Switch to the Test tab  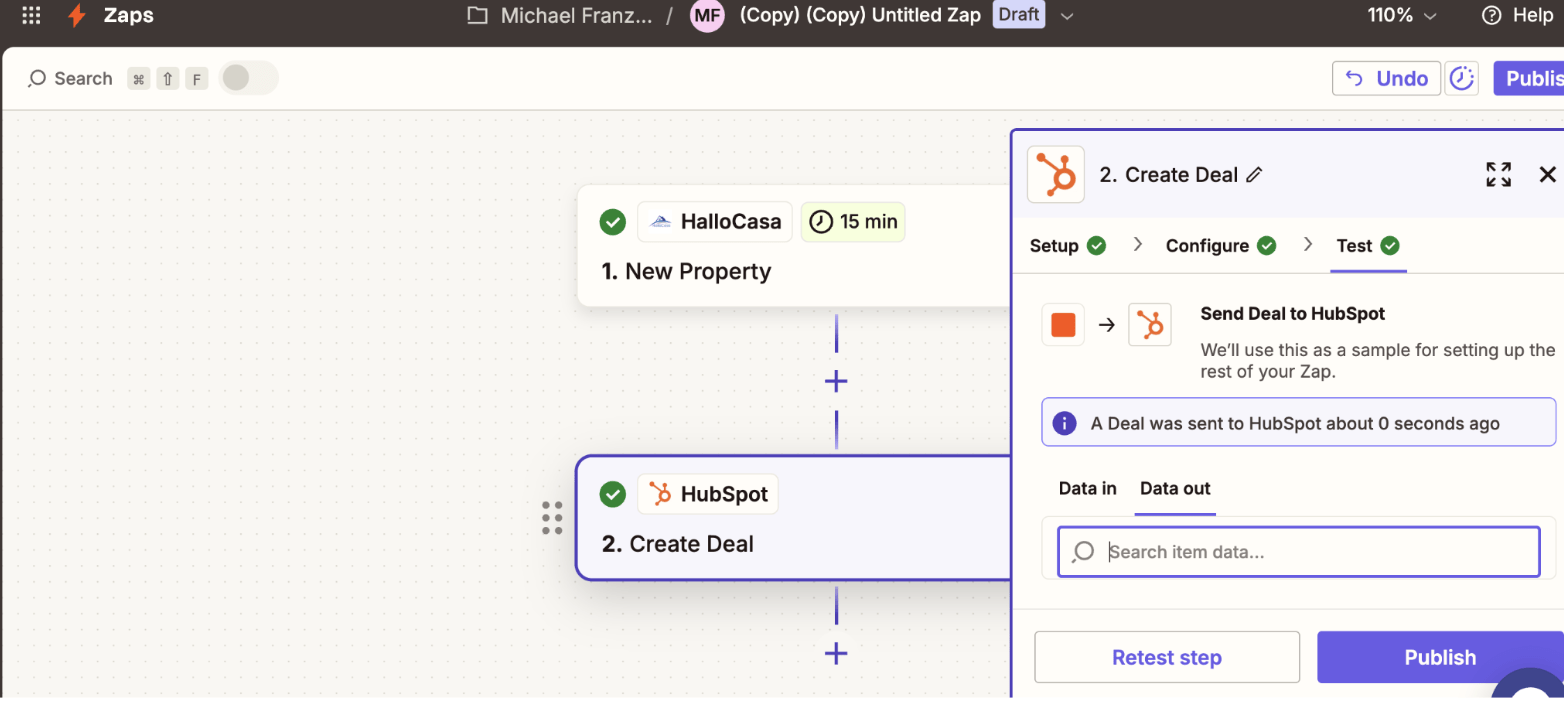click(1368, 245)
